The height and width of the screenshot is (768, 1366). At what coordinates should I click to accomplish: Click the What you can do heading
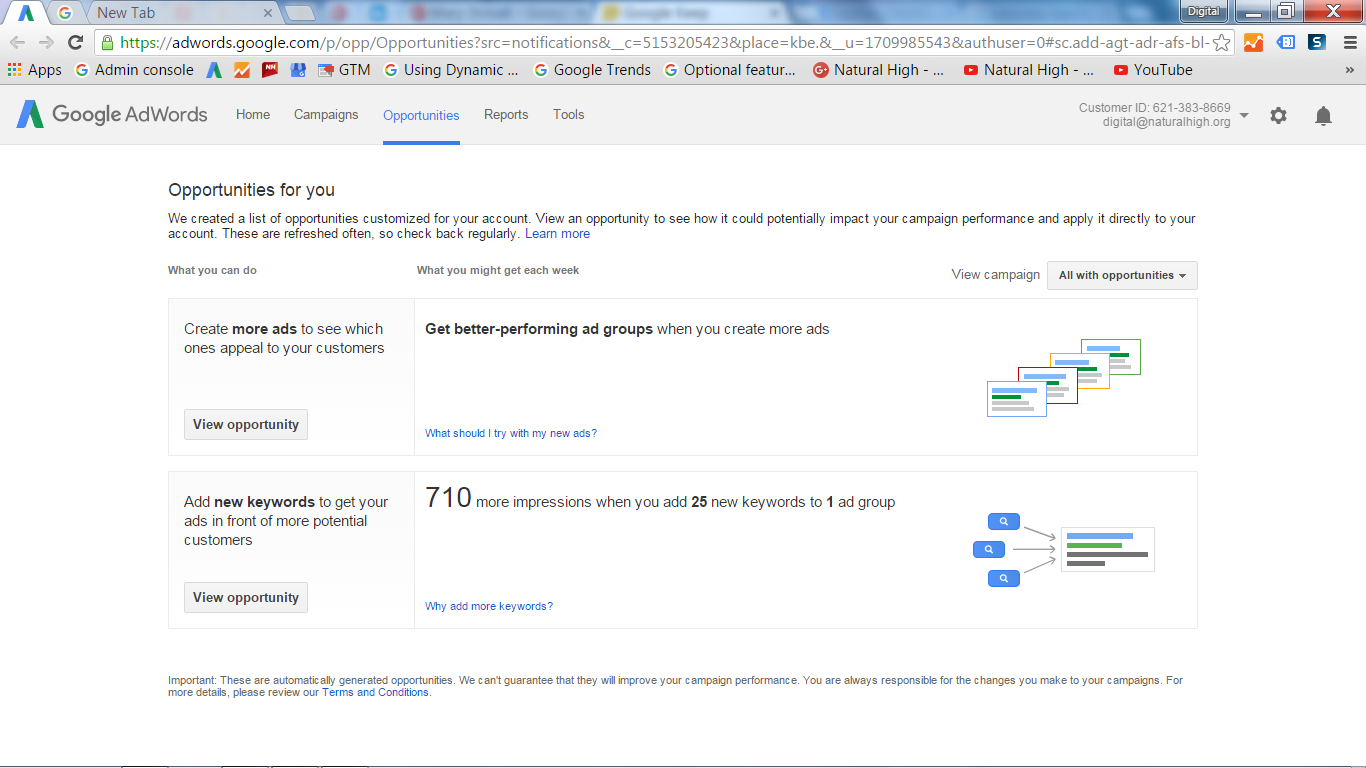(212, 270)
